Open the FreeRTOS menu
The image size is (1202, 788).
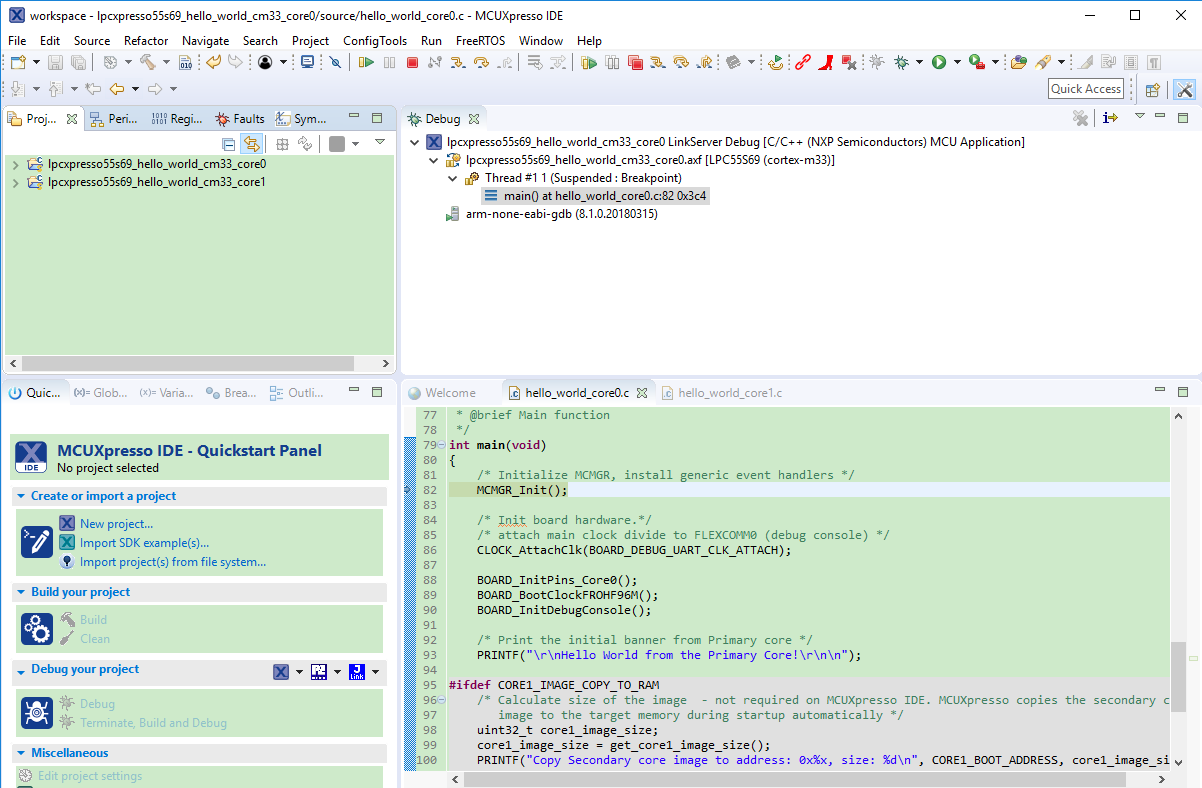(x=481, y=40)
